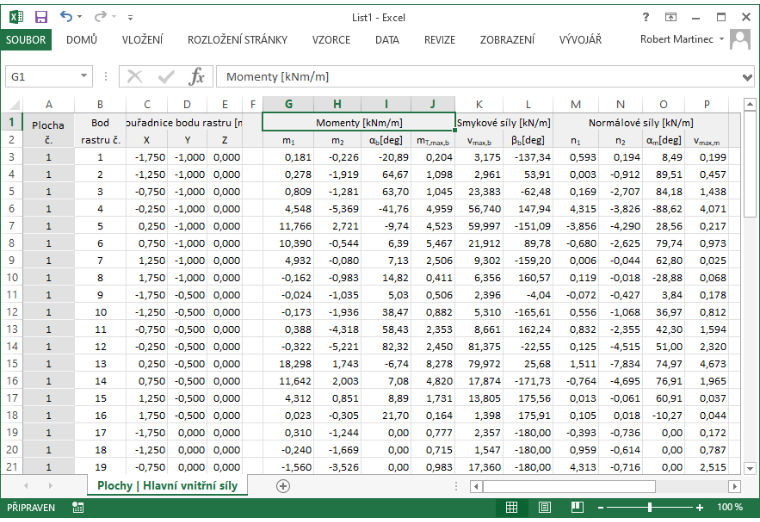Select cell showing 11,766
This screenshot has height=522, width=760.
(x=288, y=226)
